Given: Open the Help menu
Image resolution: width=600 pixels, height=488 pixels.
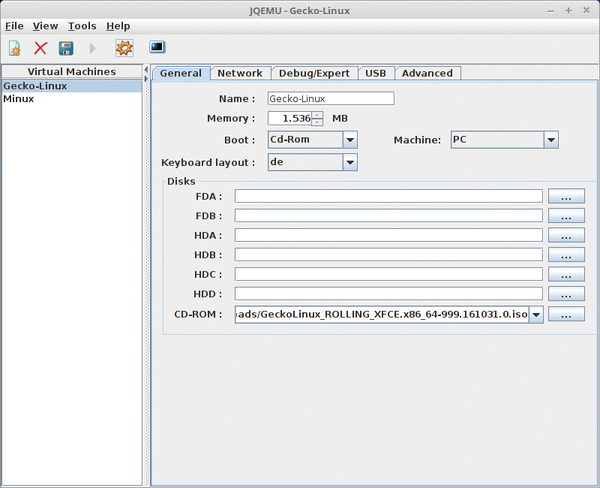Looking at the screenshot, I should pyautogui.click(x=118, y=26).
